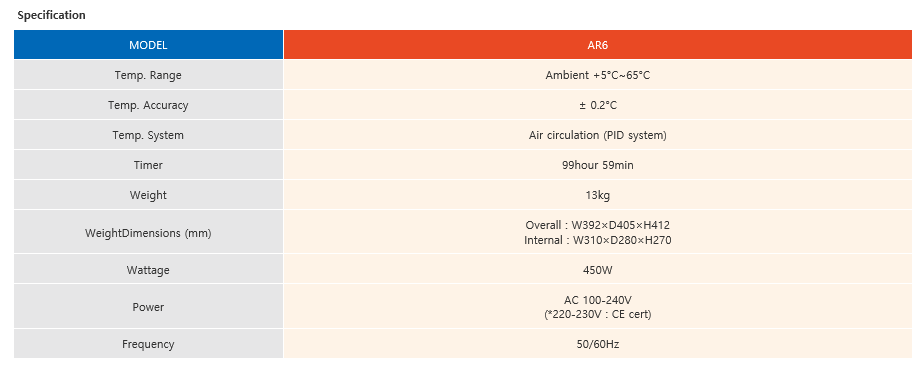Click the 13kg value cell
The height and width of the screenshot is (378, 918).
598,195
